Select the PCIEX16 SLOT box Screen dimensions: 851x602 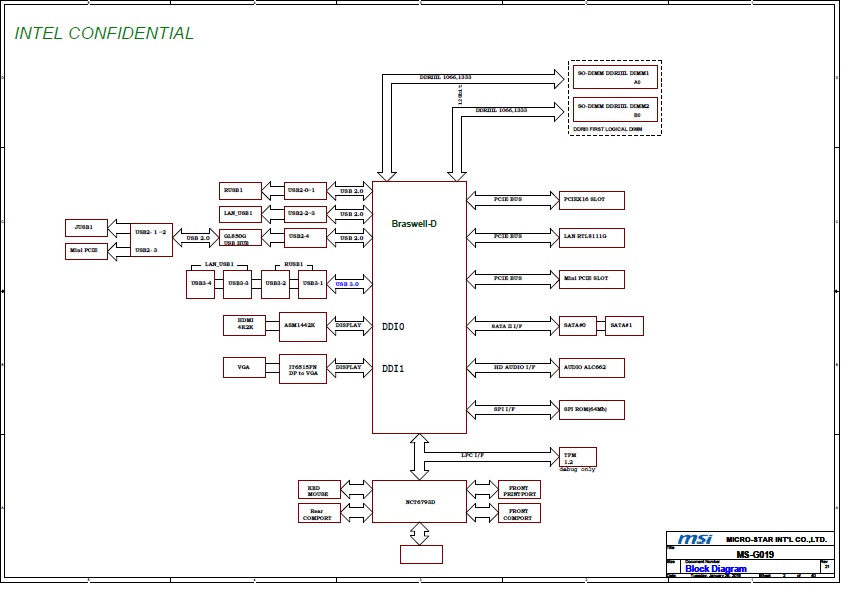tap(591, 200)
